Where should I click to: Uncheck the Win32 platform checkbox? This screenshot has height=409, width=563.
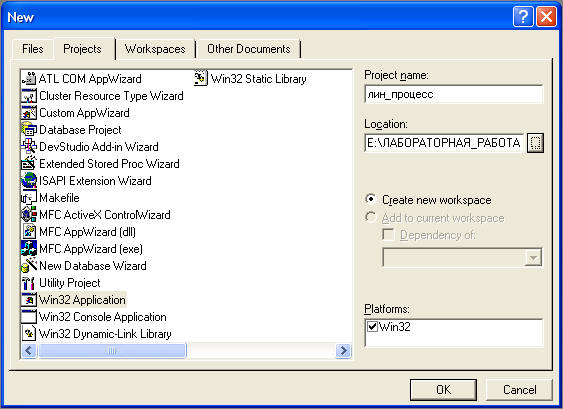pos(372,326)
